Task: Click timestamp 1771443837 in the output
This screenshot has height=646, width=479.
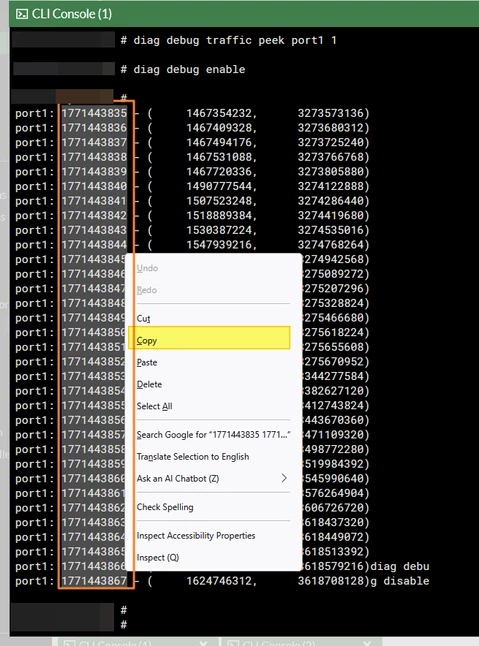Action: (94, 142)
